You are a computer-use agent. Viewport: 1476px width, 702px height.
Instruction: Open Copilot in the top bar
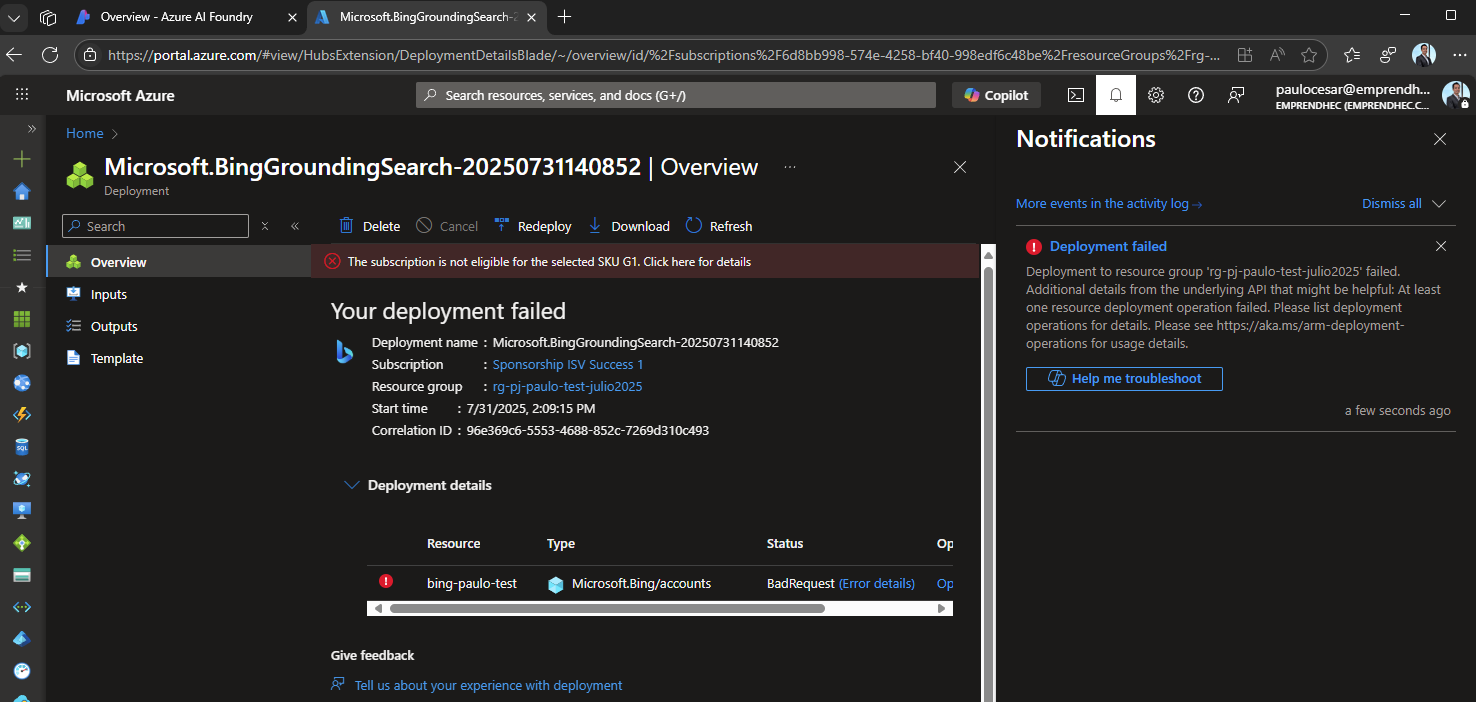[996, 94]
